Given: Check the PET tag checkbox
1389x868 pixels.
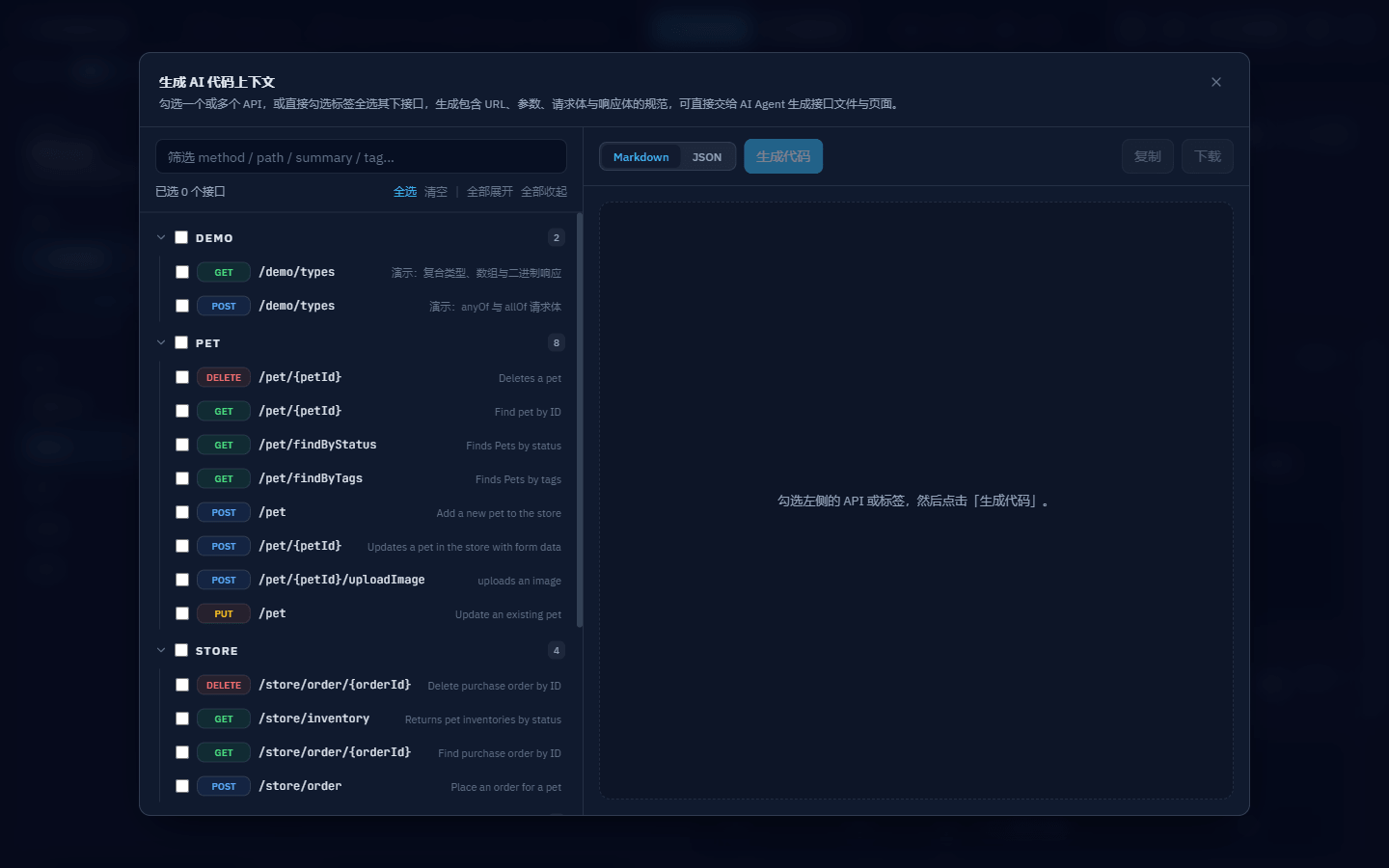Looking at the screenshot, I should point(181,342).
